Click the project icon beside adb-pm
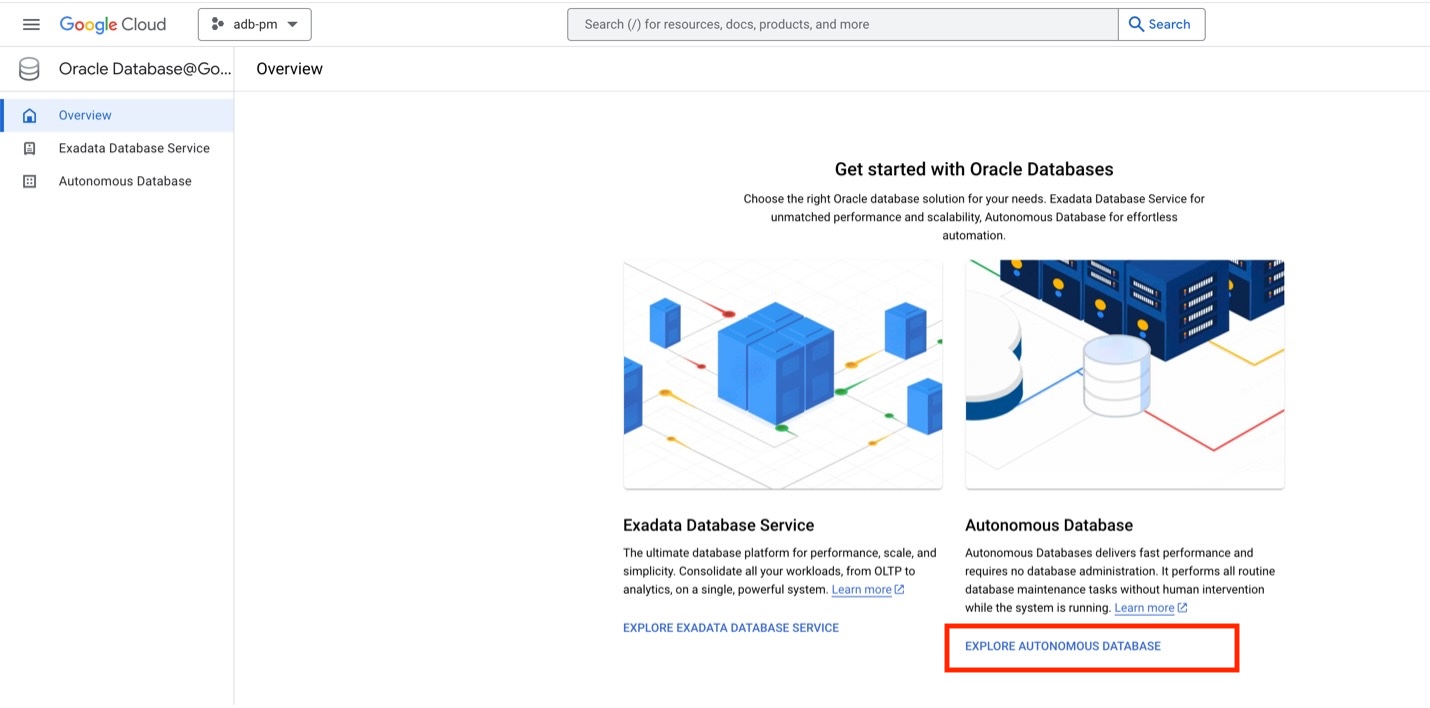Screen dimensions: 1430x708 [217, 24]
